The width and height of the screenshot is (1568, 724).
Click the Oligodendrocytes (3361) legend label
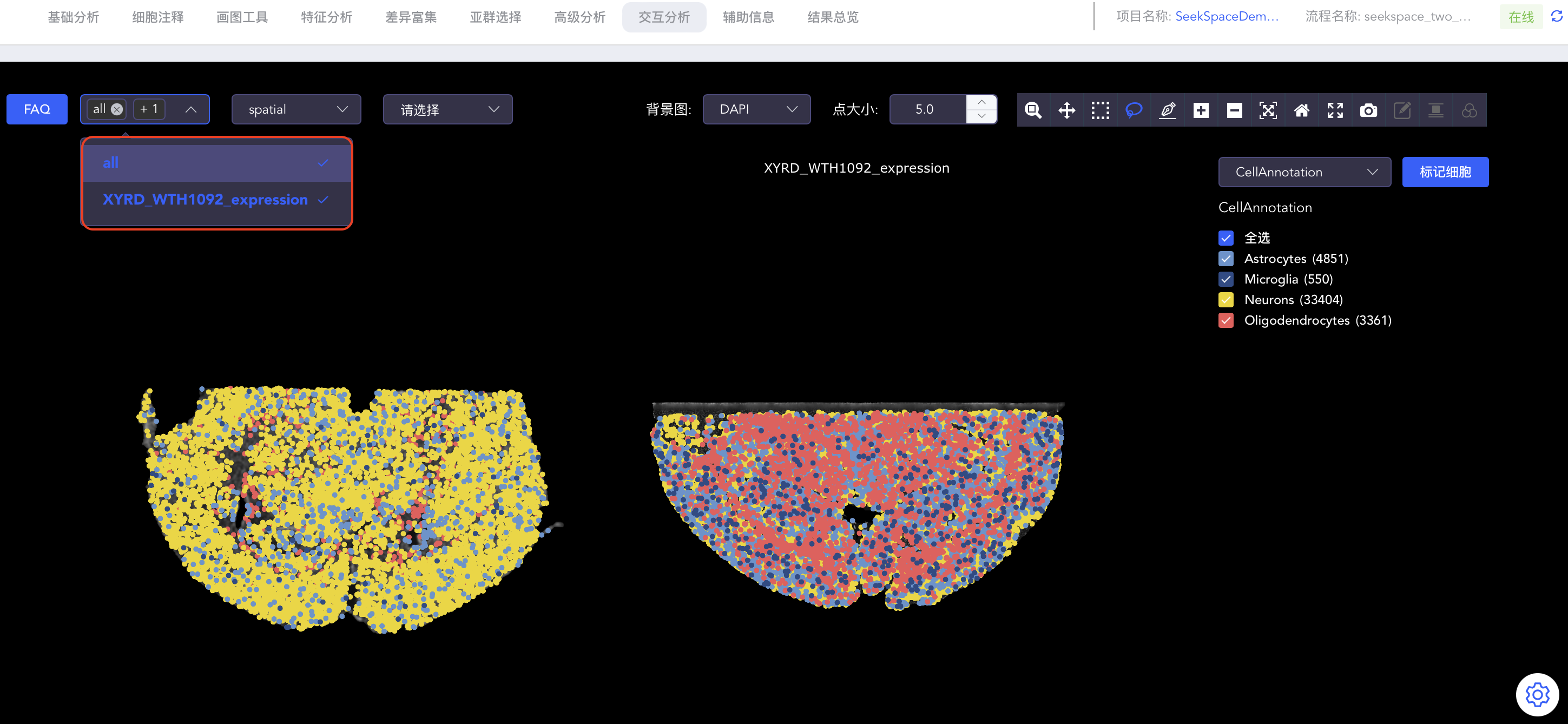point(1318,320)
